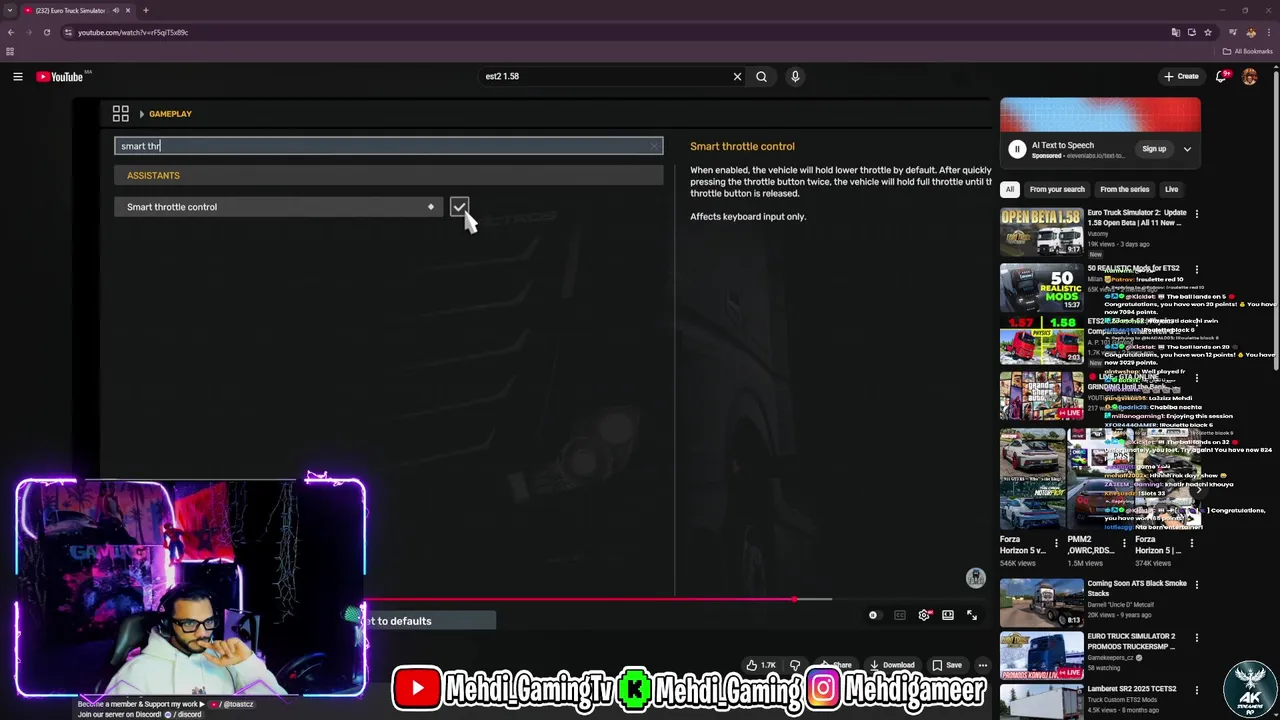This screenshot has width=1280, height=720.
Task: Open the Chrome profile avatar
Action: point(1251,32)
